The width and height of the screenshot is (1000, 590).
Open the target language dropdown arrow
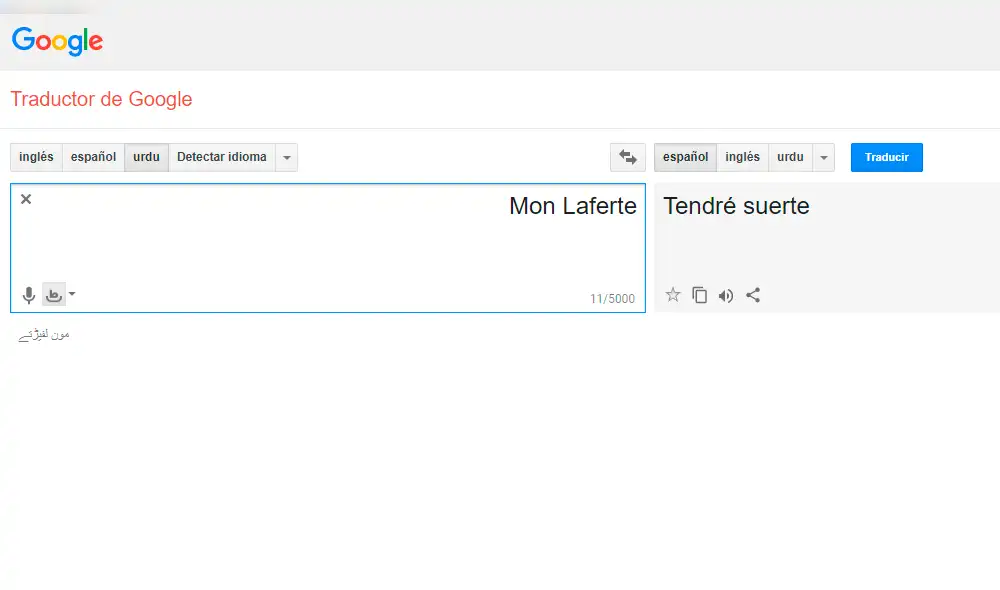(823, 157)
